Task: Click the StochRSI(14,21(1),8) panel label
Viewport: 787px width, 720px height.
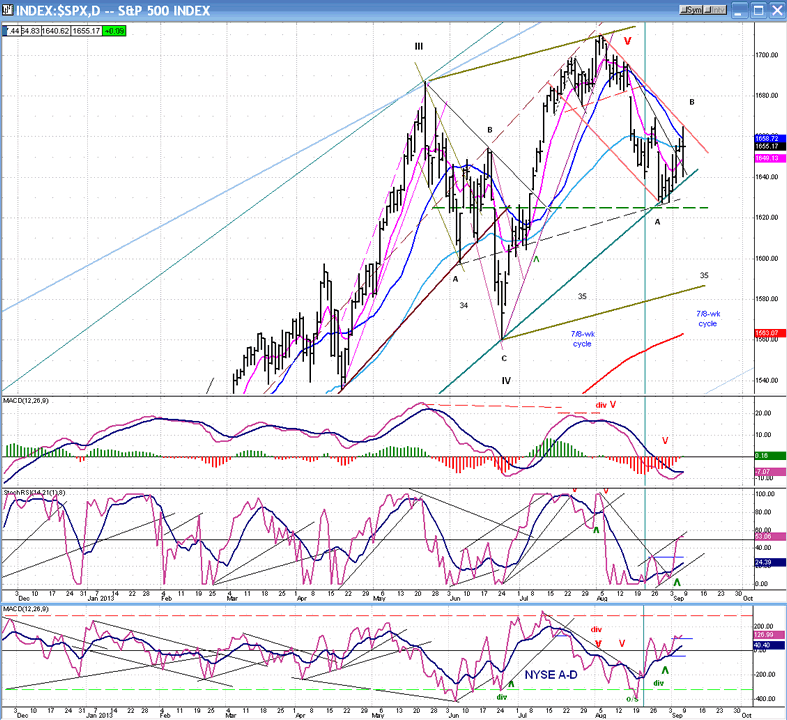Action: point(34,493)
